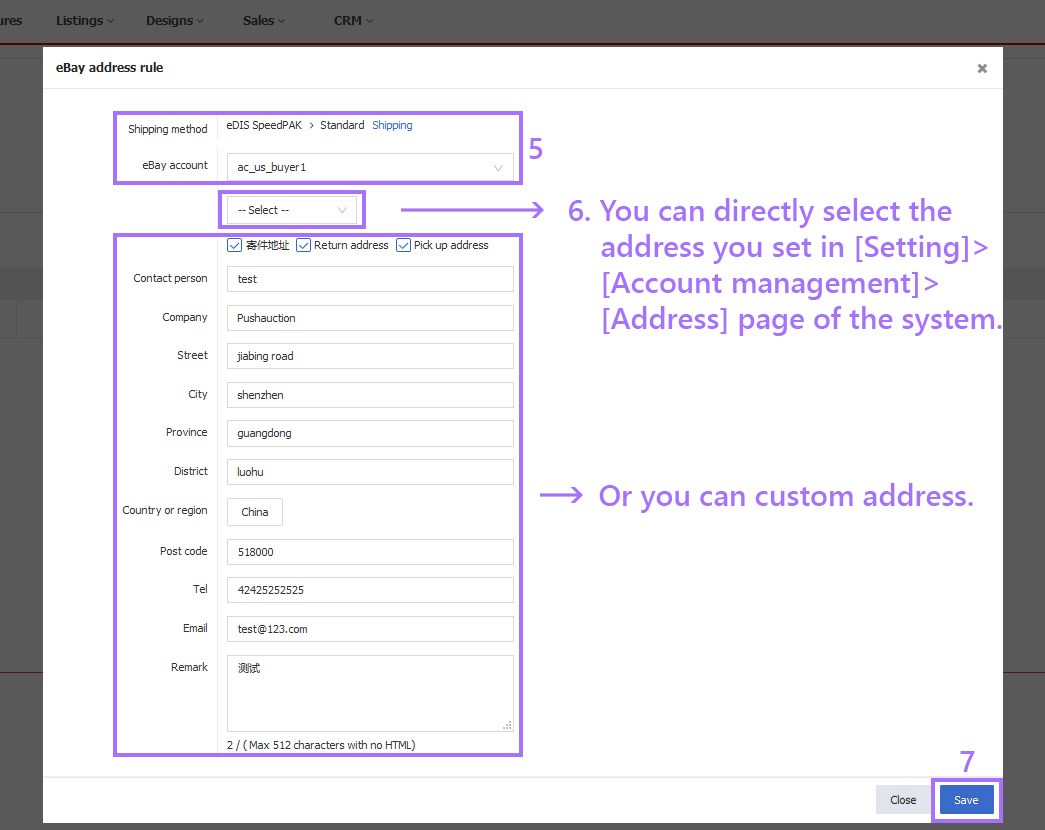Click inside the Remark text area
This screenshot has height=830, width=1045.
click(370, 690)
